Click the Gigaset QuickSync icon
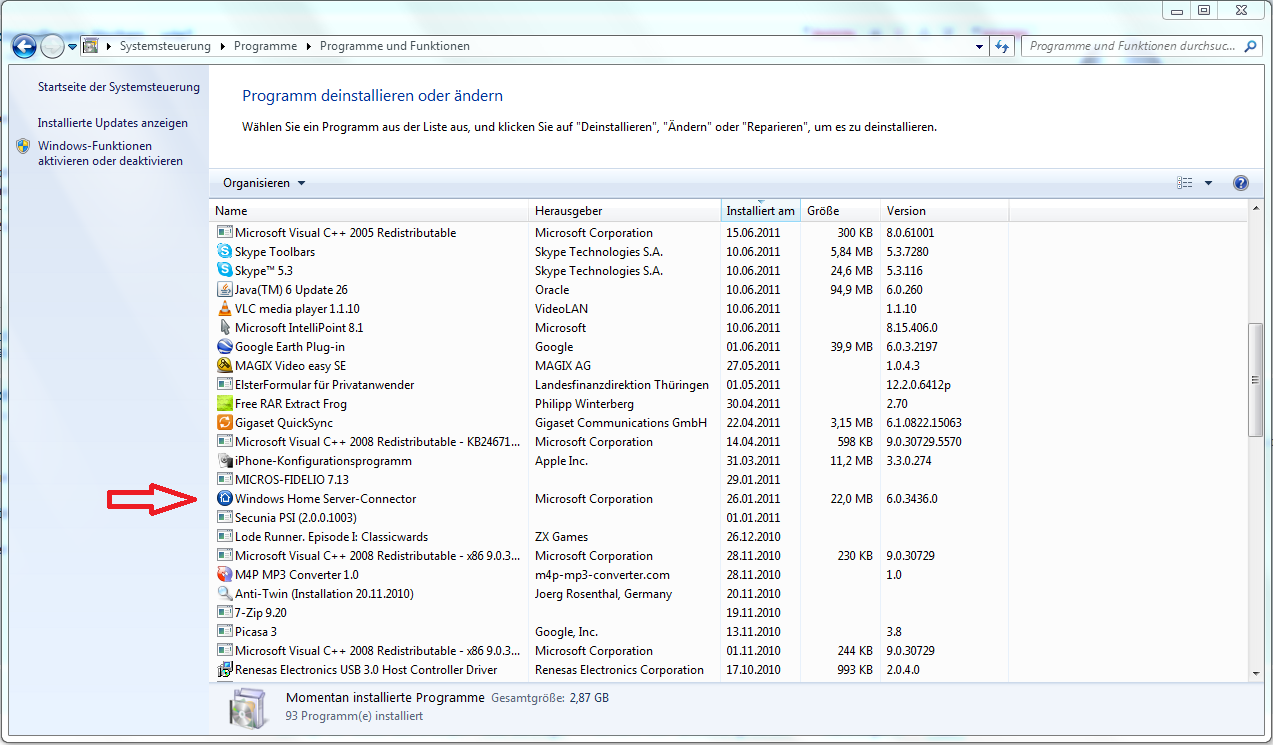The width and height of the screenshot is (1273, 745). [225, 423]
